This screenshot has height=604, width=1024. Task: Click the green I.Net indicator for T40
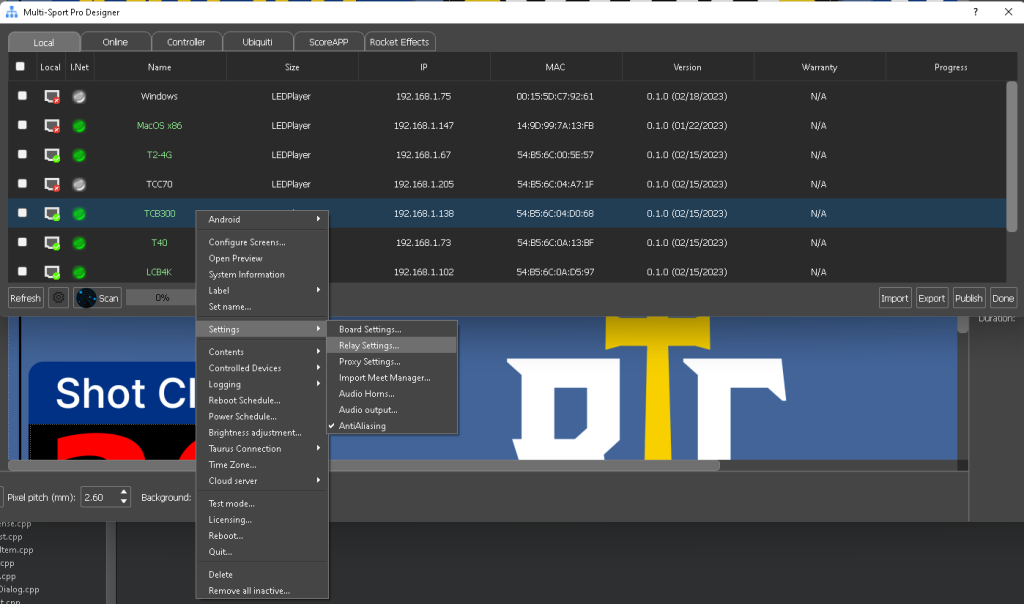point(79,243)
